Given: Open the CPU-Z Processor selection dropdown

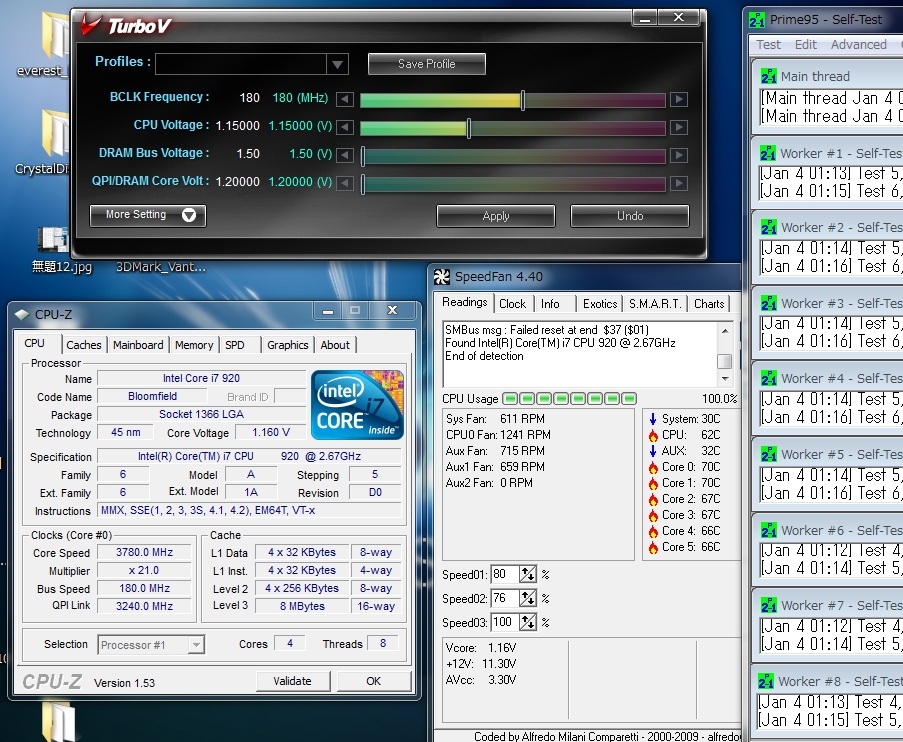Looking at the screenshot, I should point(194,645).
